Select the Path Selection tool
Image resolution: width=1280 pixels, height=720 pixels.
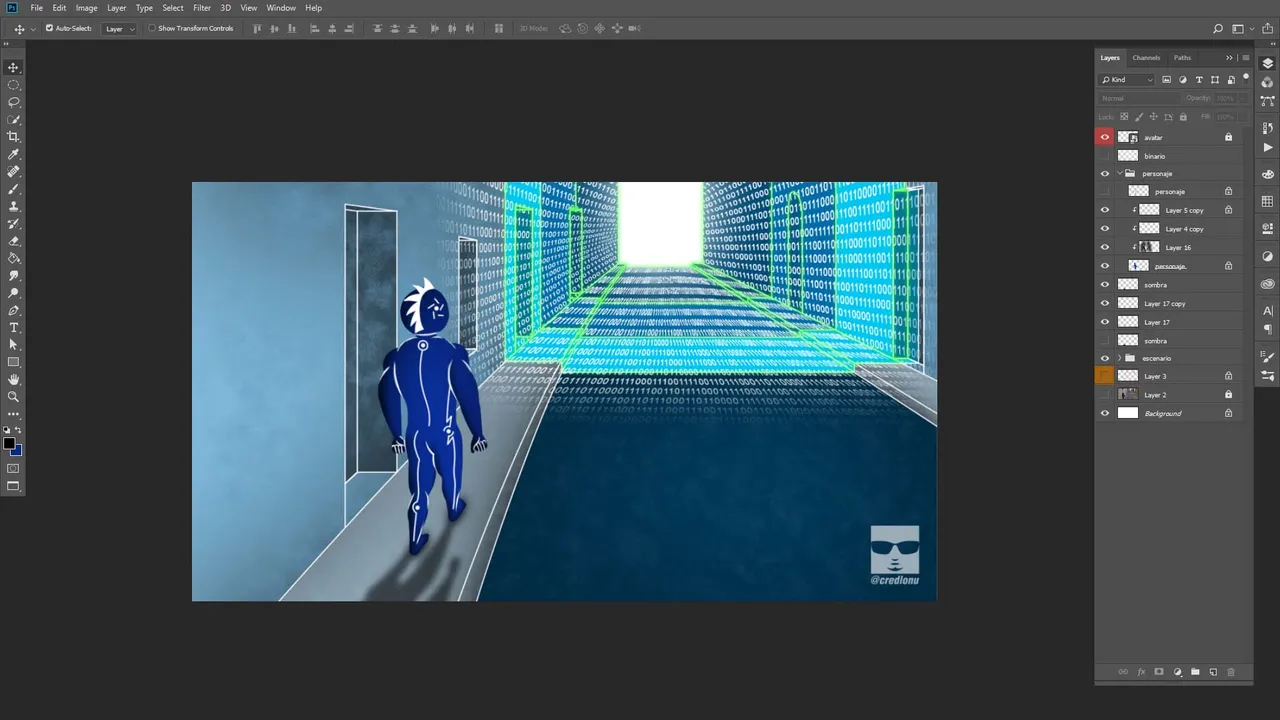click(x=13, y=345)
